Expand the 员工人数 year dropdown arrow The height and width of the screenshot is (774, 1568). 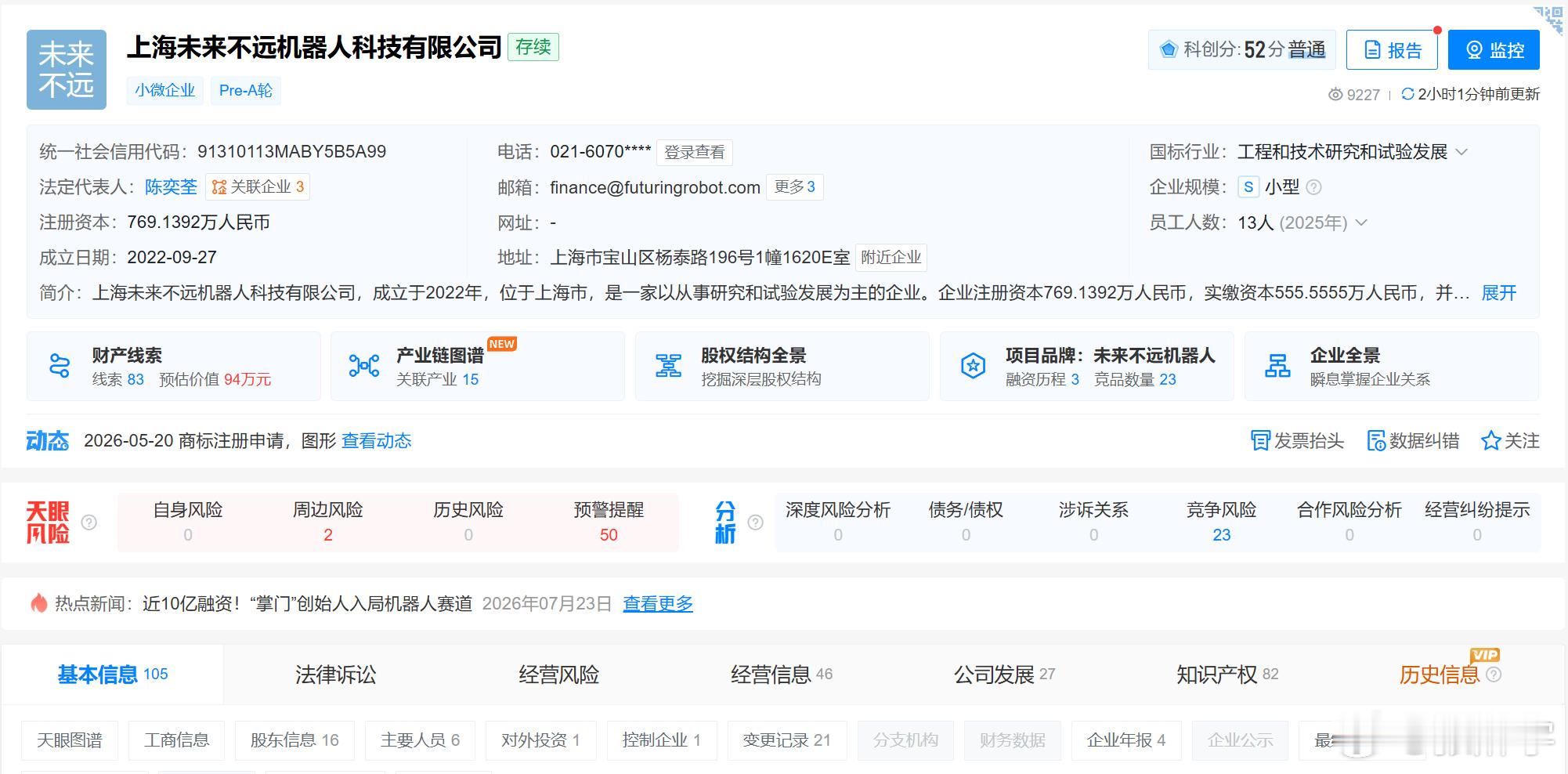coord(1361,222)
